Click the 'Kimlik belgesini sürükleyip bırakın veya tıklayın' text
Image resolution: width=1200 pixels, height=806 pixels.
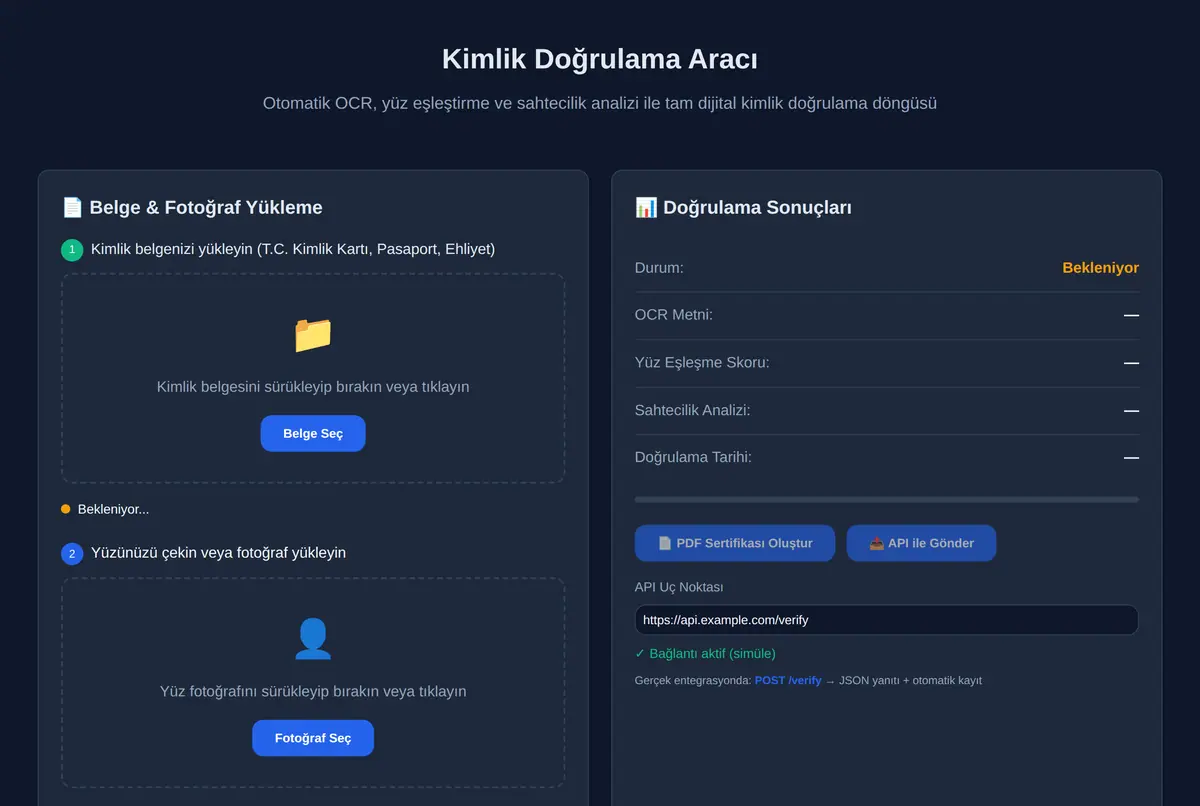(313, 387)
